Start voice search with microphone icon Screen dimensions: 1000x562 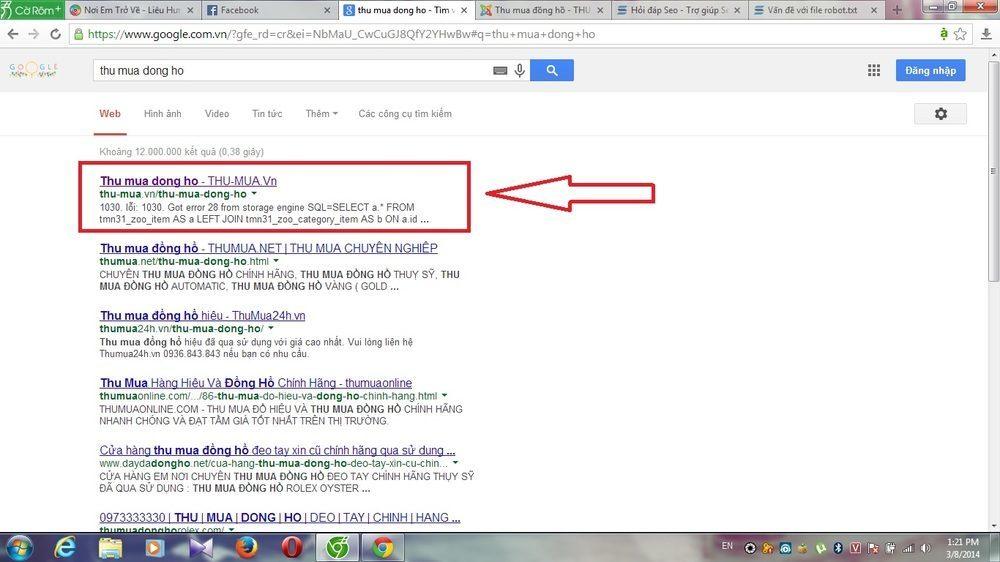click(x=520, y=71)
